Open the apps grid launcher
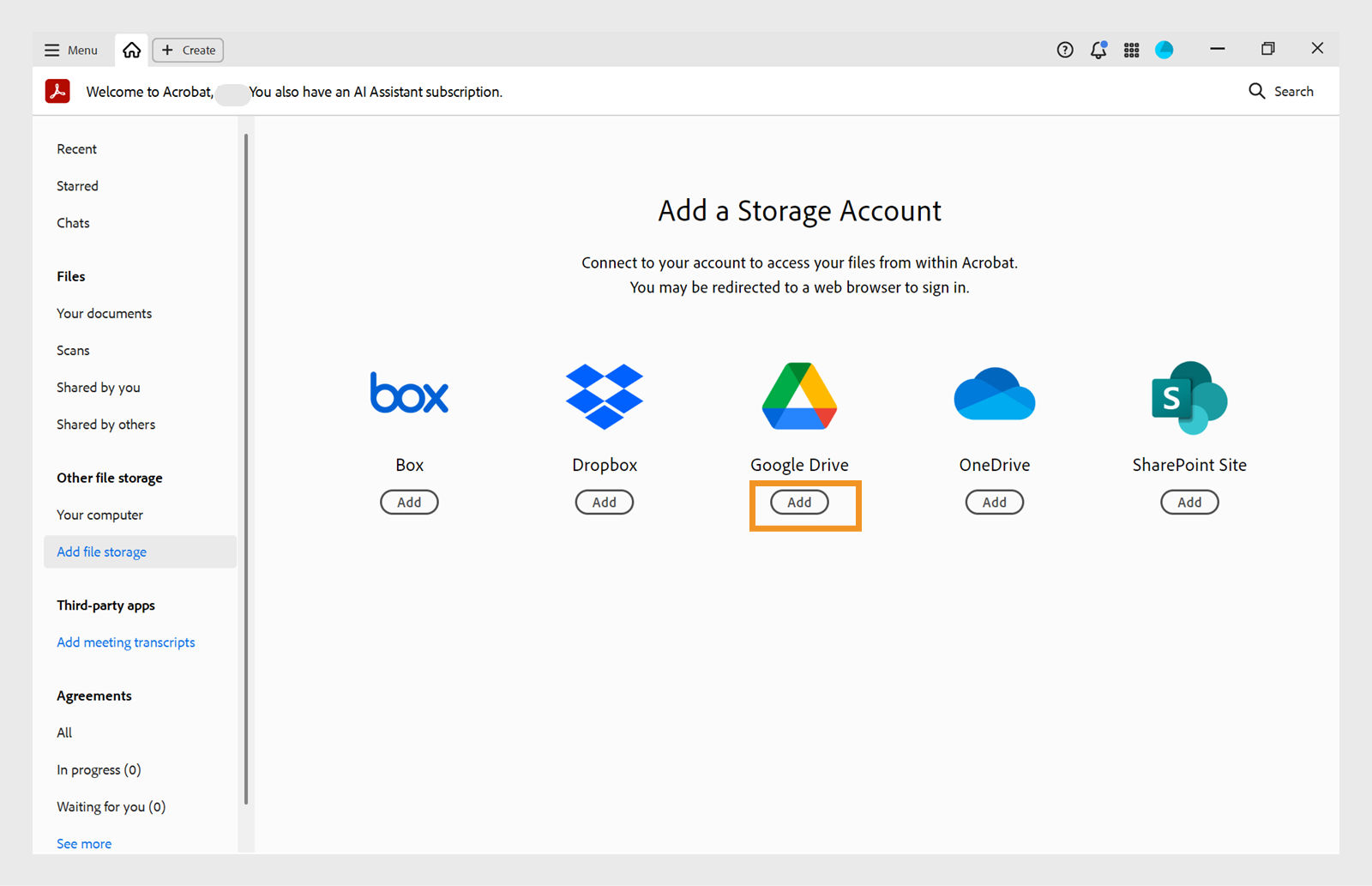The image size is (1372, 886). pos(1131,50)
